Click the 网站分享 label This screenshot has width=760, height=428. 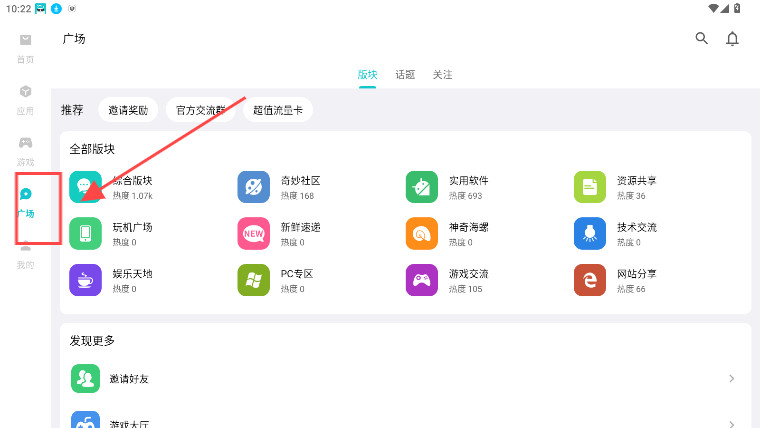coord(637,274)
